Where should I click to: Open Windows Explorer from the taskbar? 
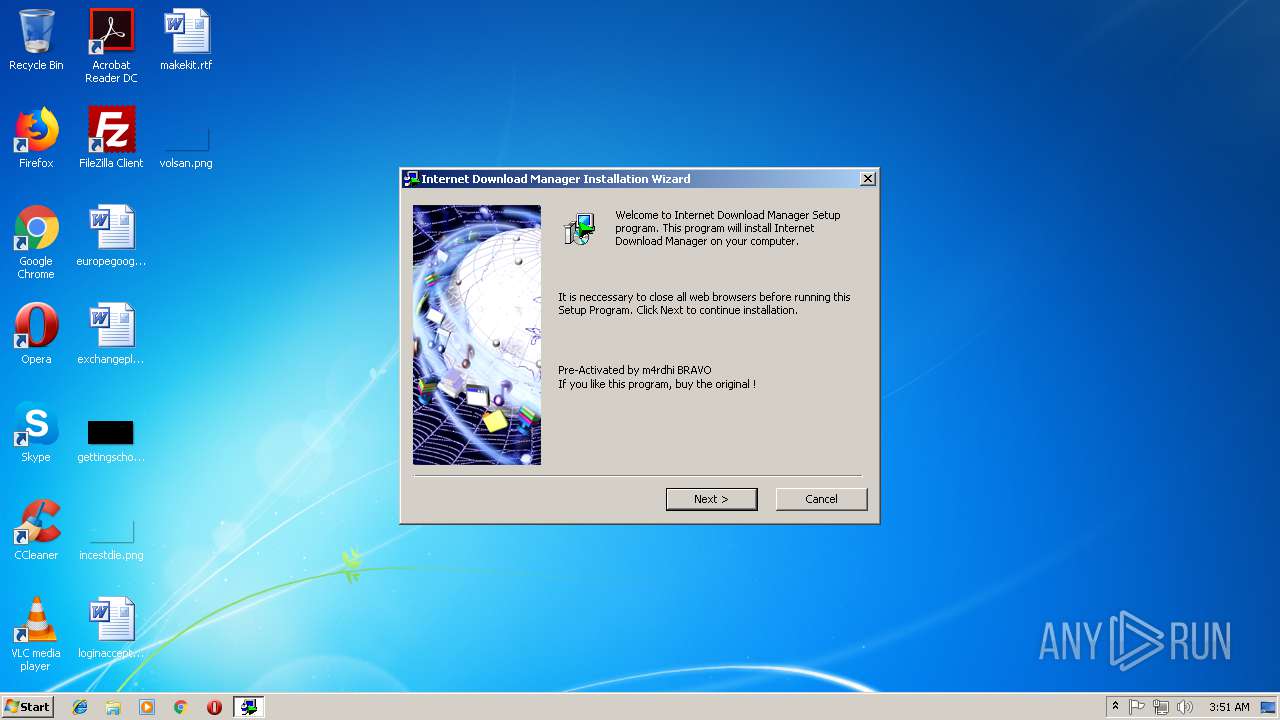point(113,707)
